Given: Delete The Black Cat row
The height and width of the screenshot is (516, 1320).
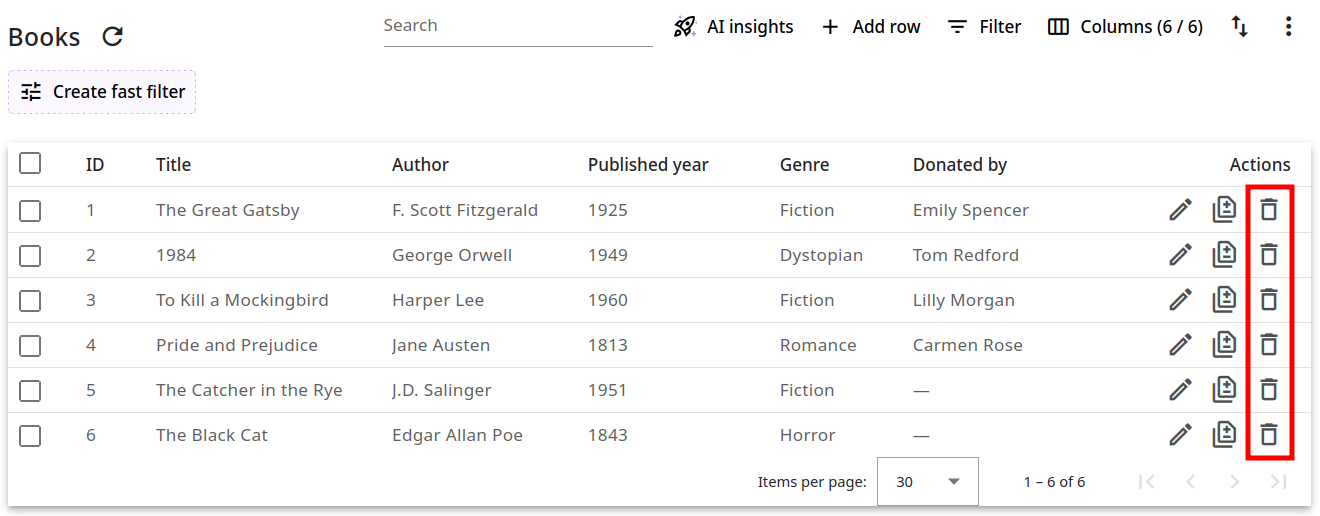Looking at the screenshot, I should tap(1268, 435).
